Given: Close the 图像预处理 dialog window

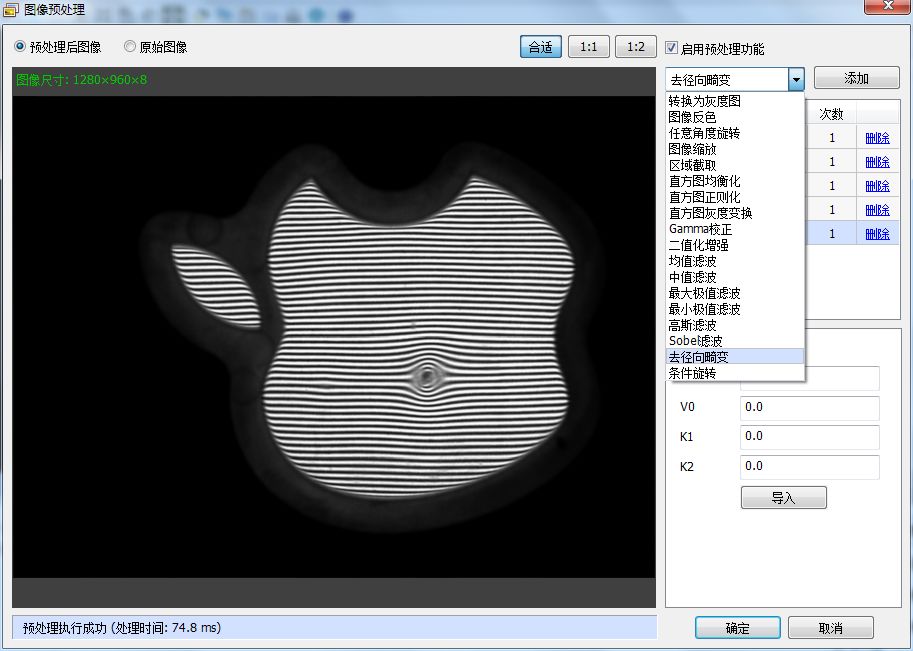Looking at the screenshot, I should [887, 6].
